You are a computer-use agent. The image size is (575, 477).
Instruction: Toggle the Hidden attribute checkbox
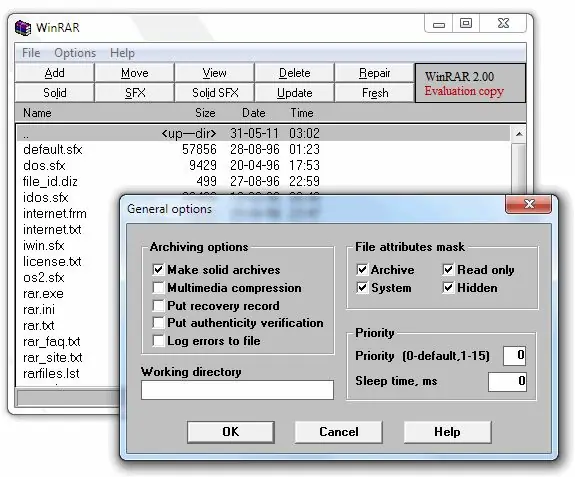pos(448,288)
